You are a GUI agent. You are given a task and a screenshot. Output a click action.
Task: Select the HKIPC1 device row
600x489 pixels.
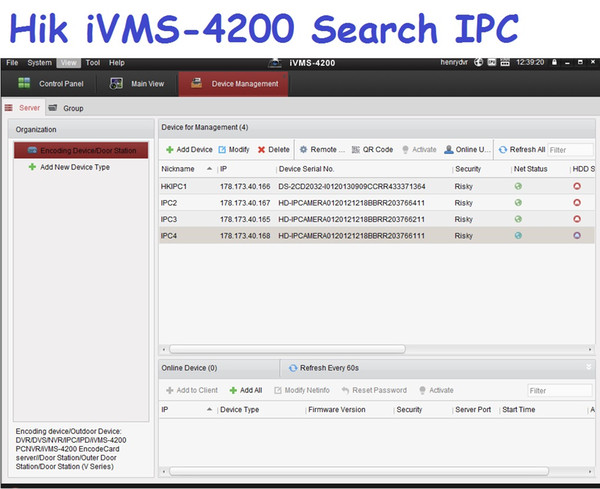(x=377, y=186)
